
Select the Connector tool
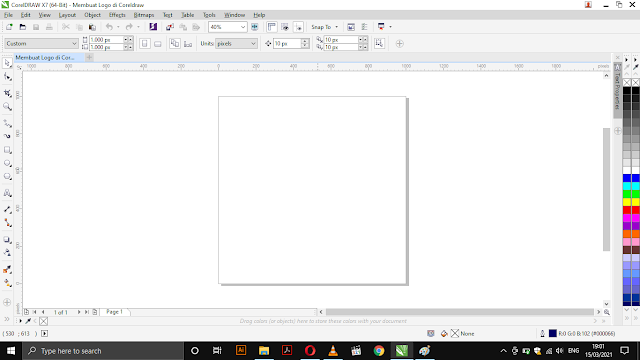[x=7, y=223]
